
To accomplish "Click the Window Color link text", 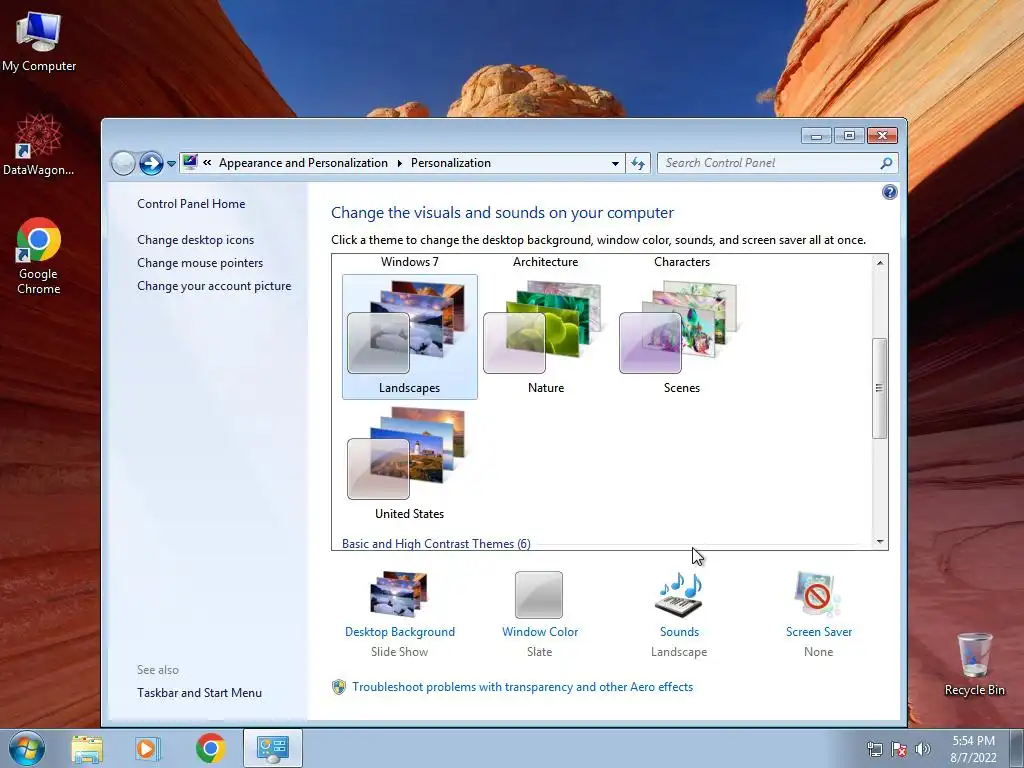I will click(x=539, y=632).
